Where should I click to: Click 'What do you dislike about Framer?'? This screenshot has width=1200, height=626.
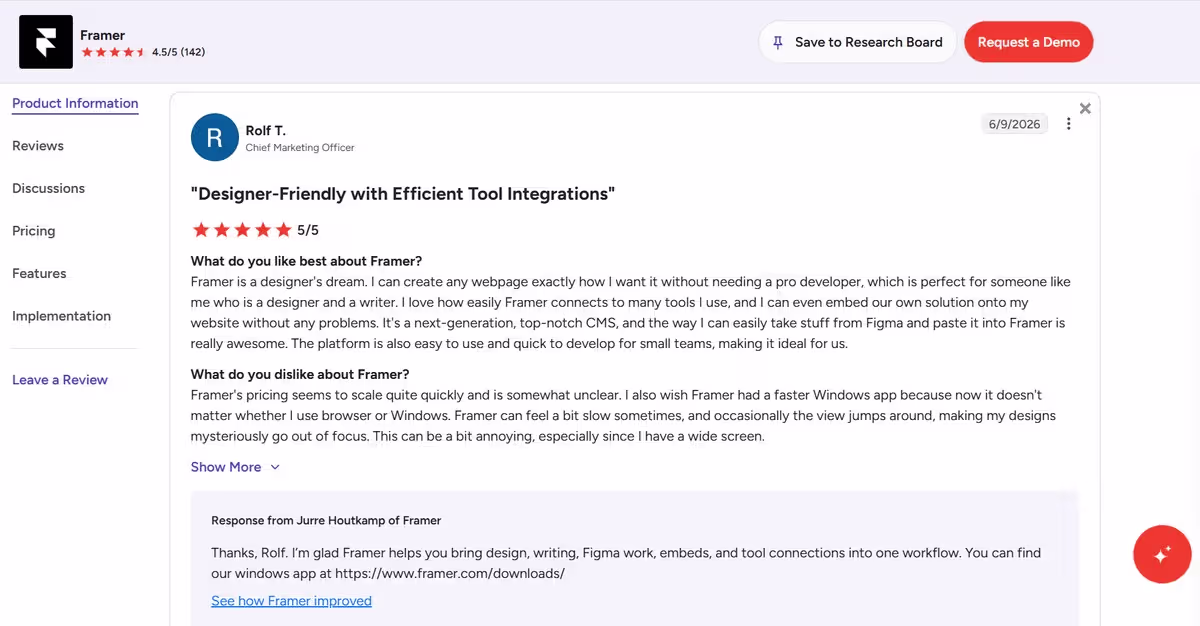(300, 375)
